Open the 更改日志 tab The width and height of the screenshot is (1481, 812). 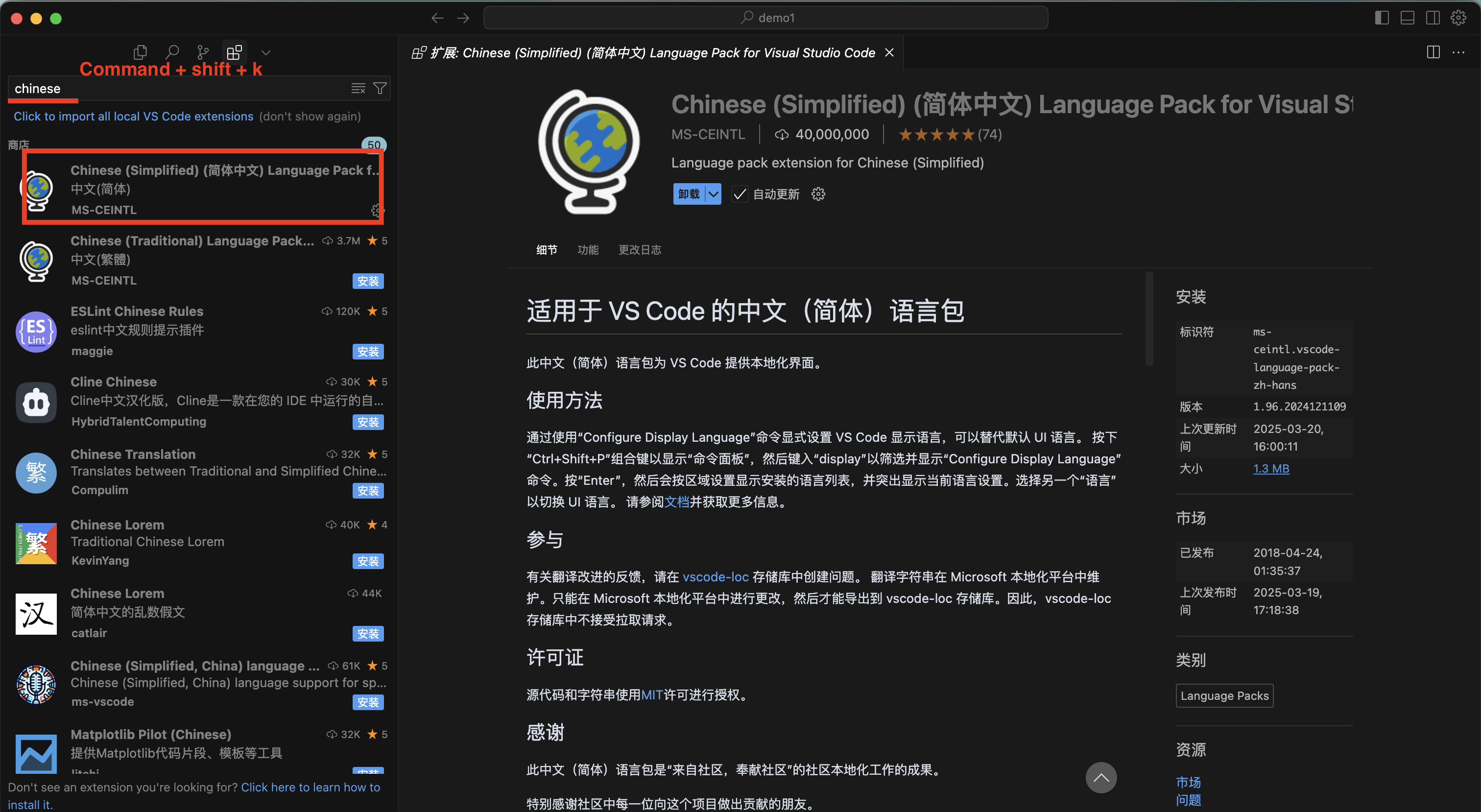pos(639,250)
